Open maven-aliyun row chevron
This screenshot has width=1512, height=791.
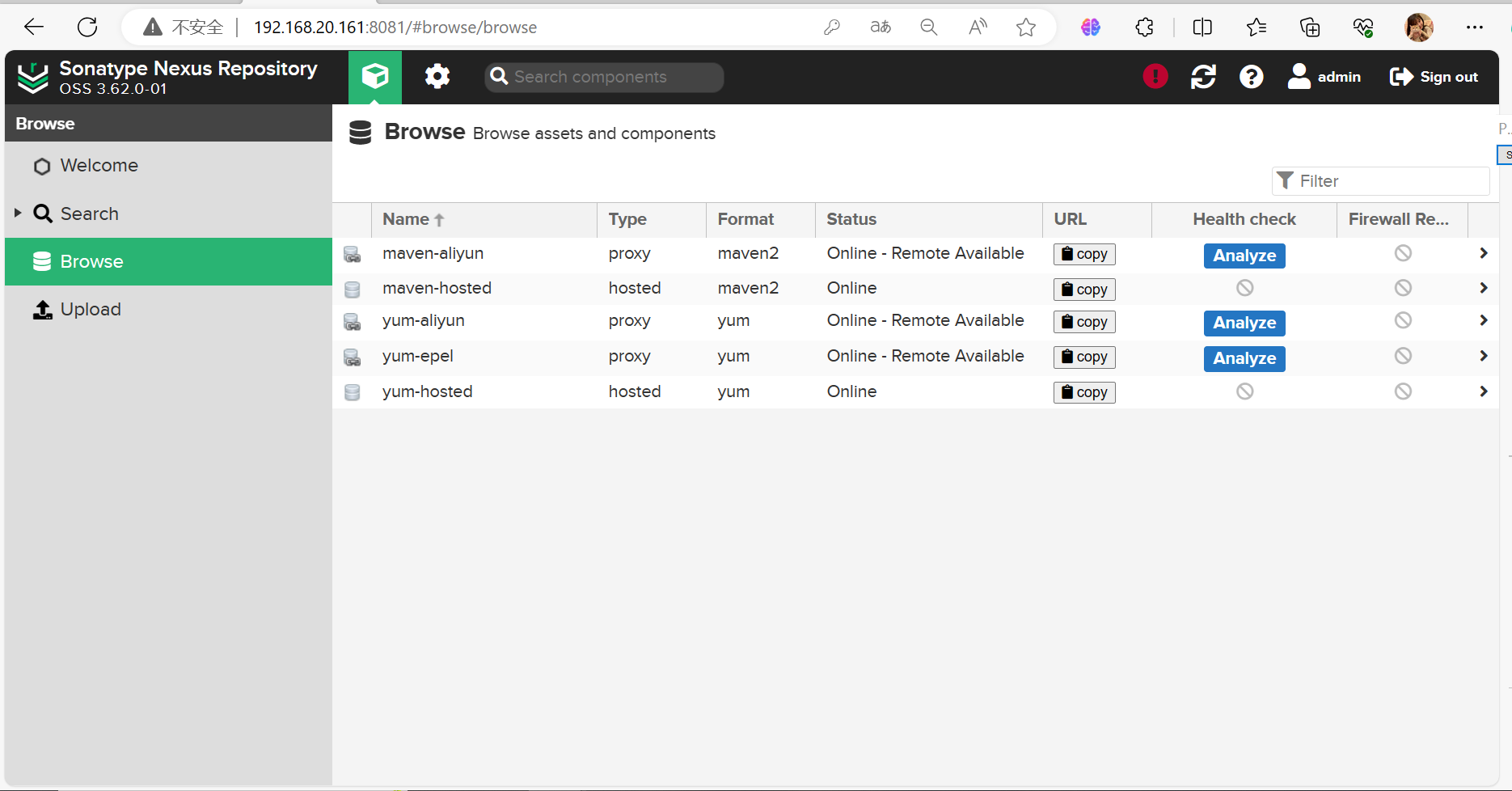click(x=1483, y=253)
